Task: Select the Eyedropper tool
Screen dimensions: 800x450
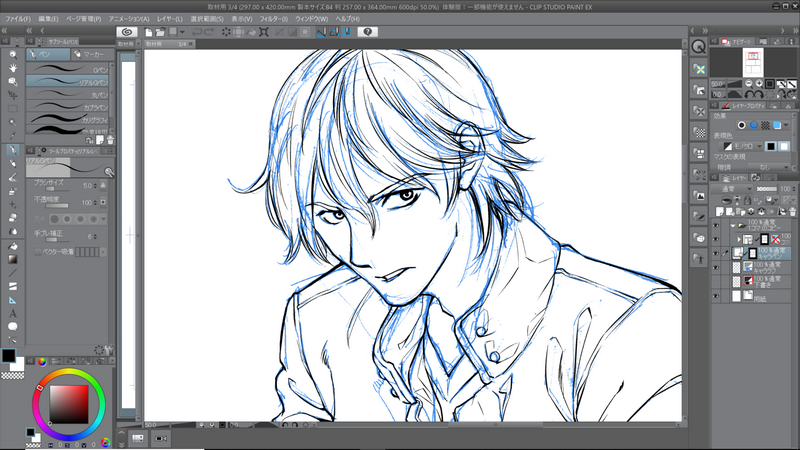Action: (13, 136)
